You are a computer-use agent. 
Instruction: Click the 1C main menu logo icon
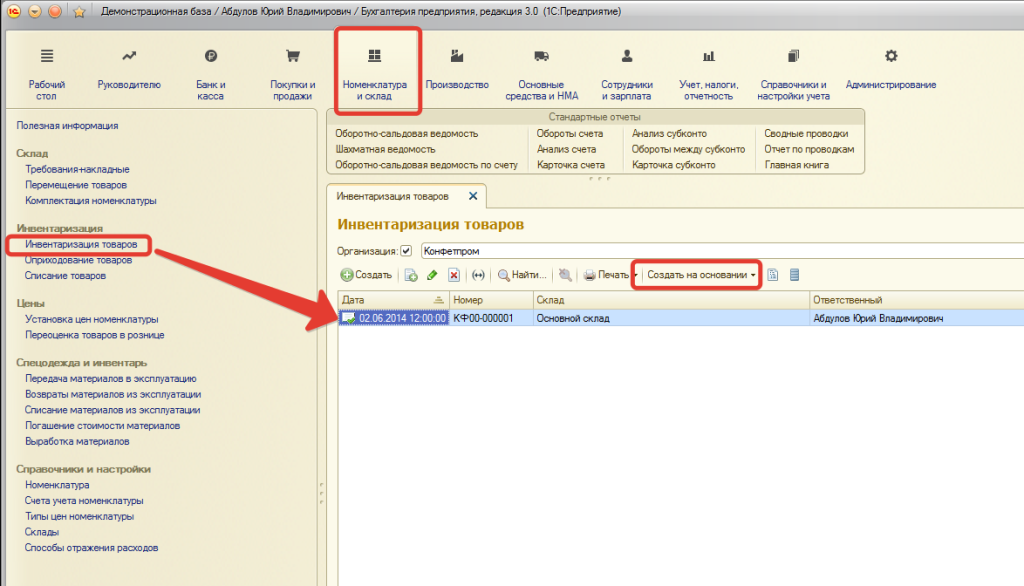[14, 11]
